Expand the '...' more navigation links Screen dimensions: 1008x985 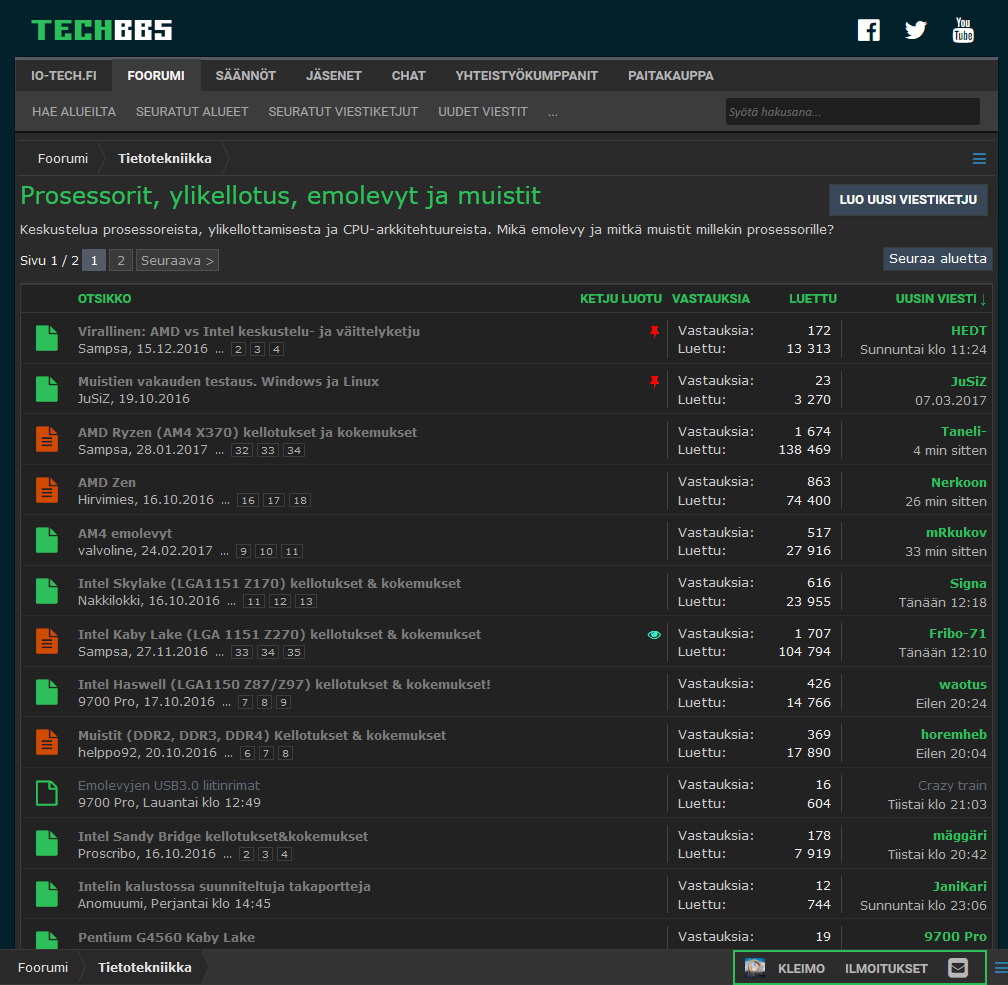tap(553, 112)
